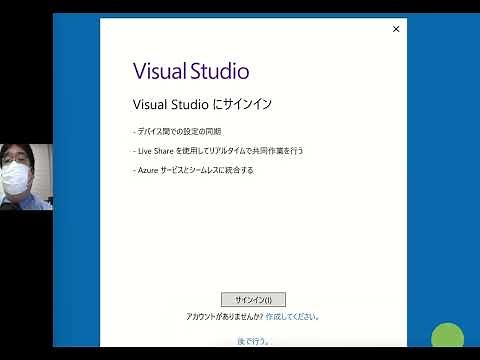Click the アカウントがありませんか? text

coord(224,316)
